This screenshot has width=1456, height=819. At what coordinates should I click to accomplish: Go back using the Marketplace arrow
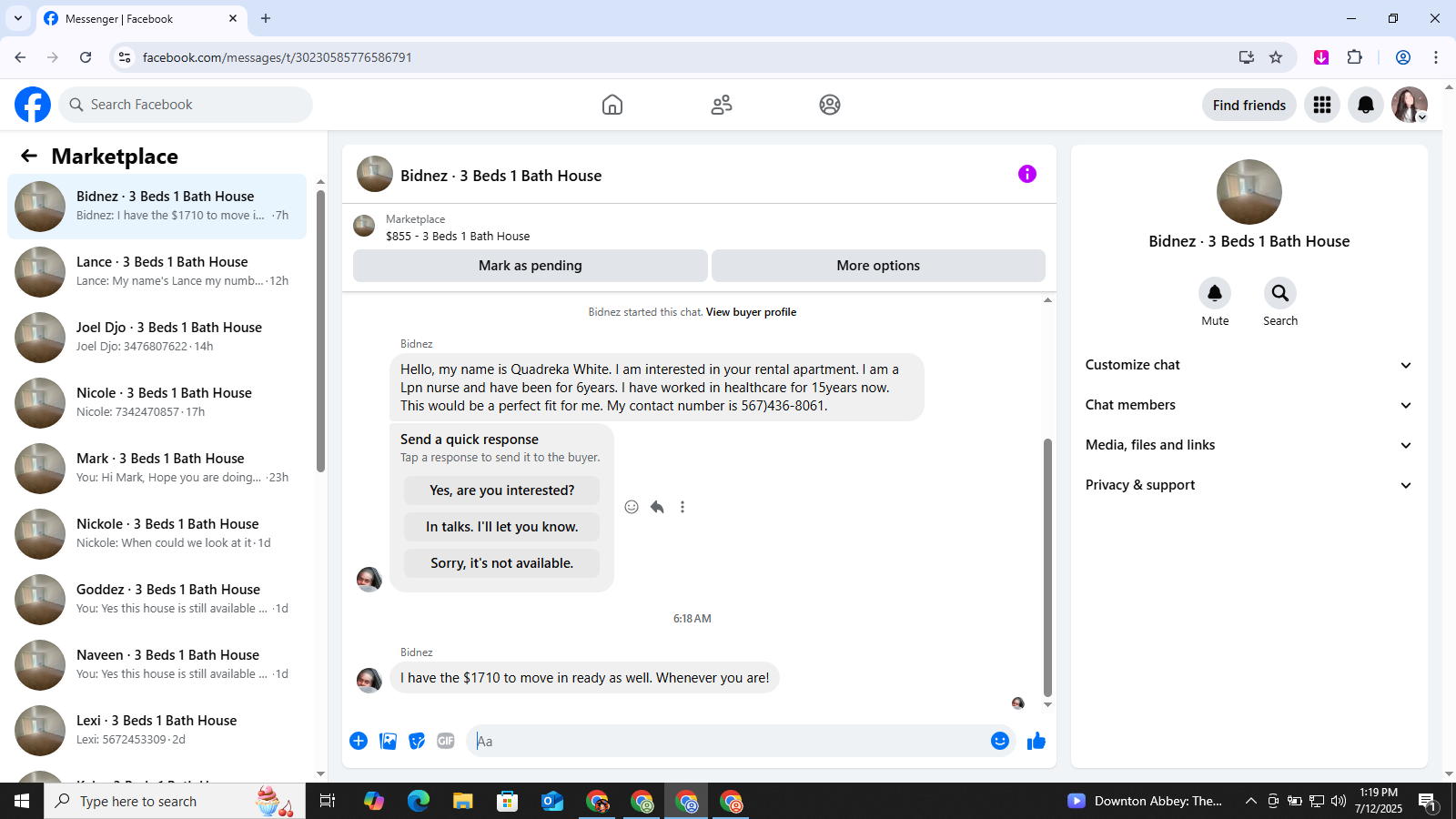tap(29, 156)
